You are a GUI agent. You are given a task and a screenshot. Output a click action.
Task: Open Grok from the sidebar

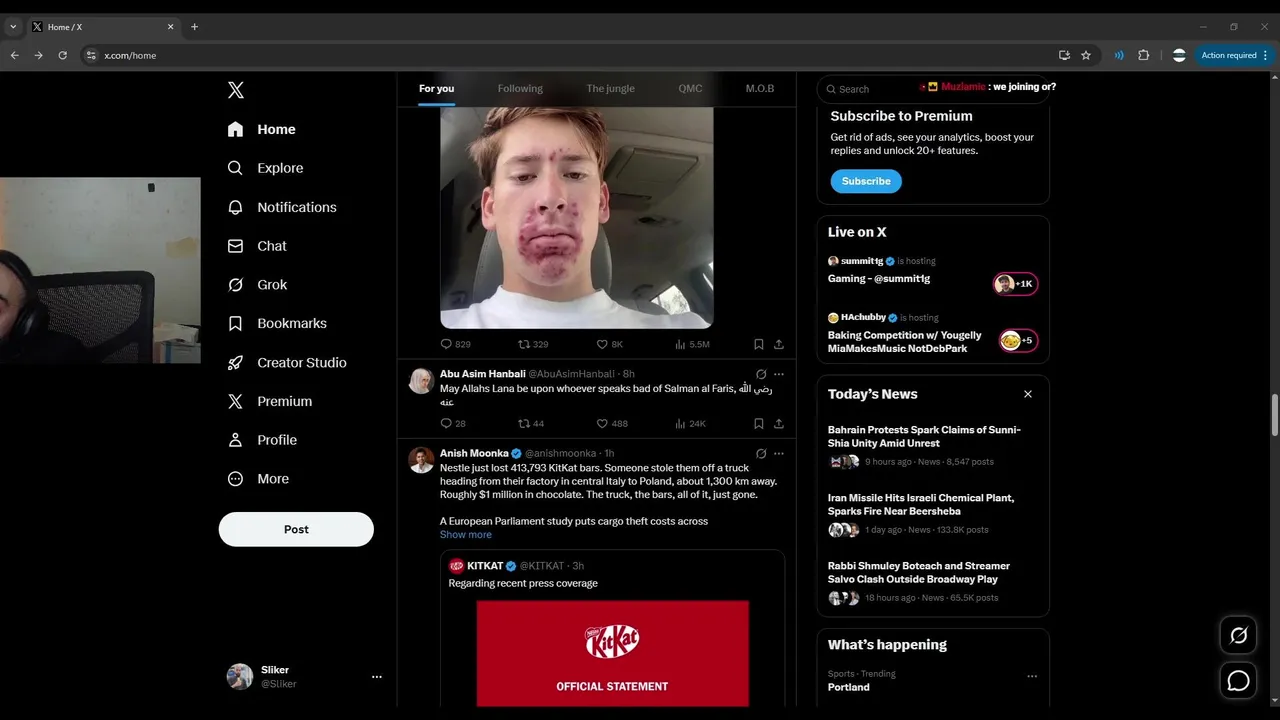point(258,285)
